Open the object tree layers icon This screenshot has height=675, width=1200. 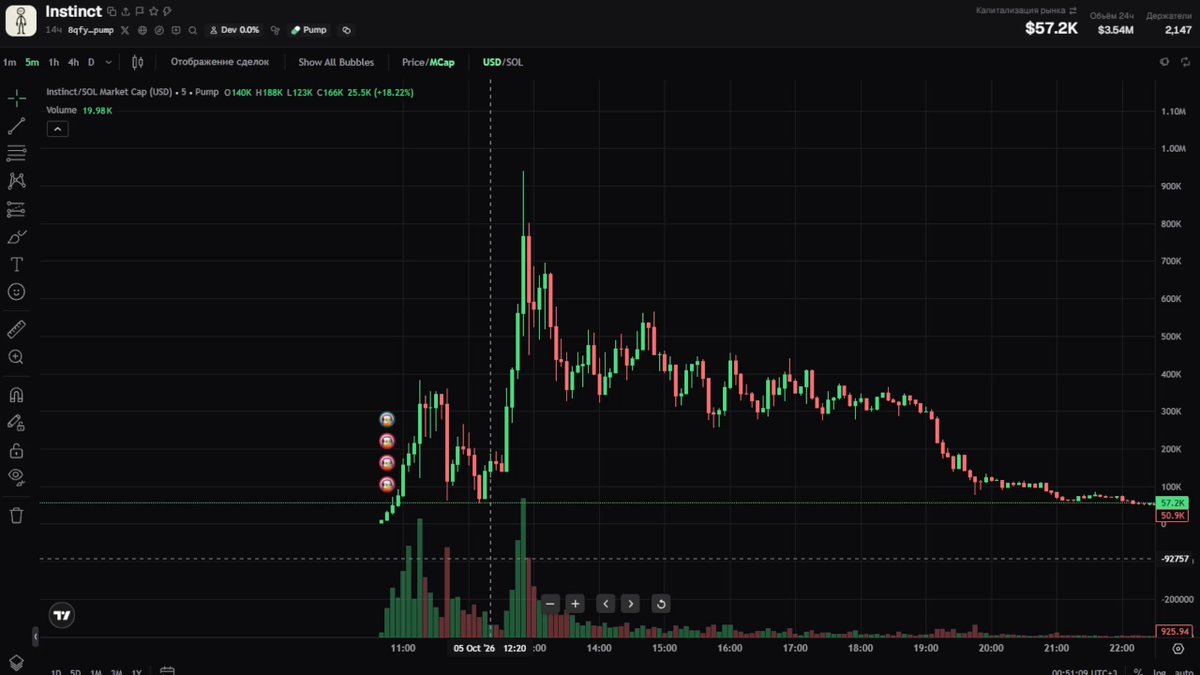click(16, 663)
